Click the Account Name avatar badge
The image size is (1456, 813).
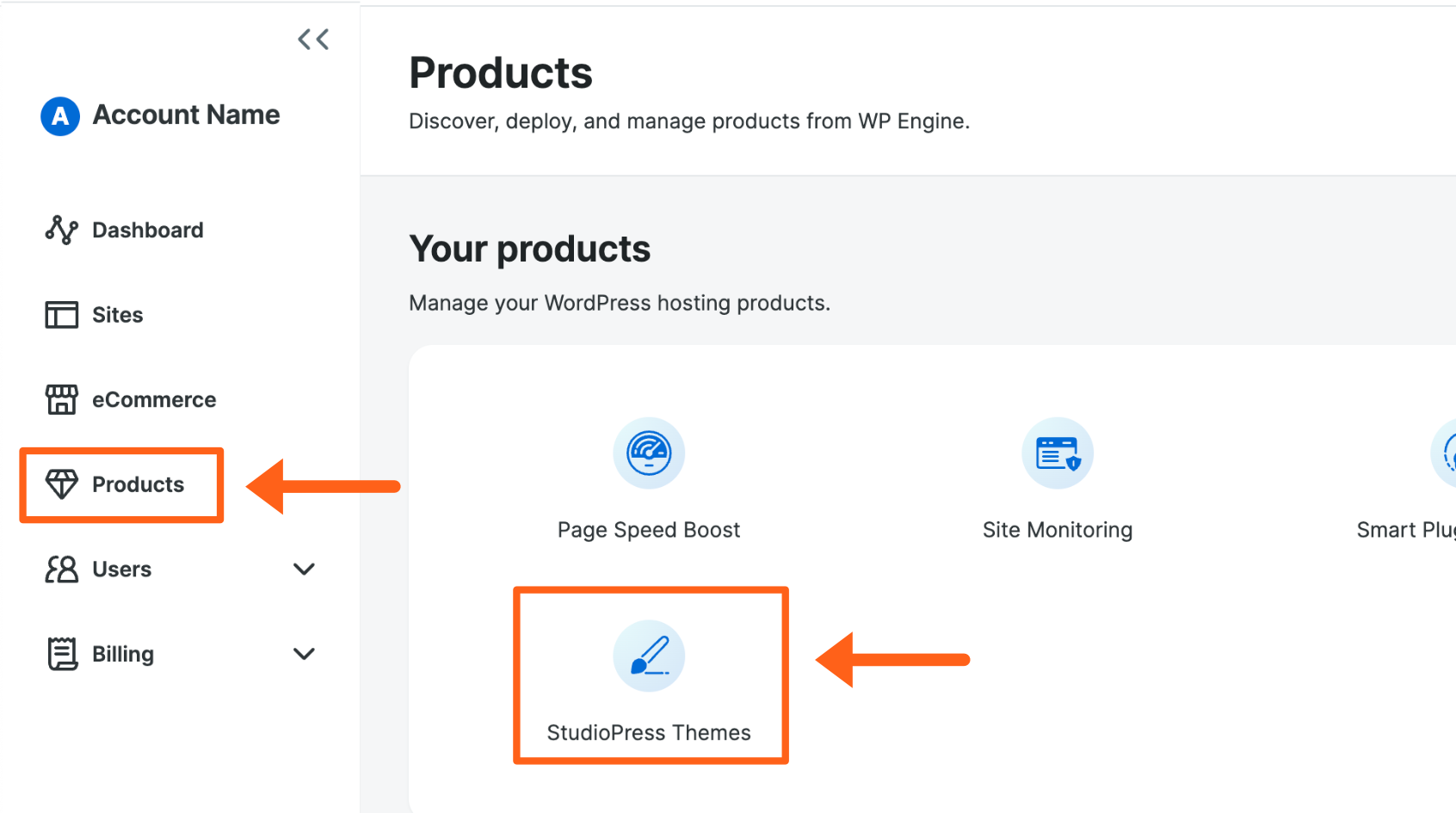tap(59, 114)
